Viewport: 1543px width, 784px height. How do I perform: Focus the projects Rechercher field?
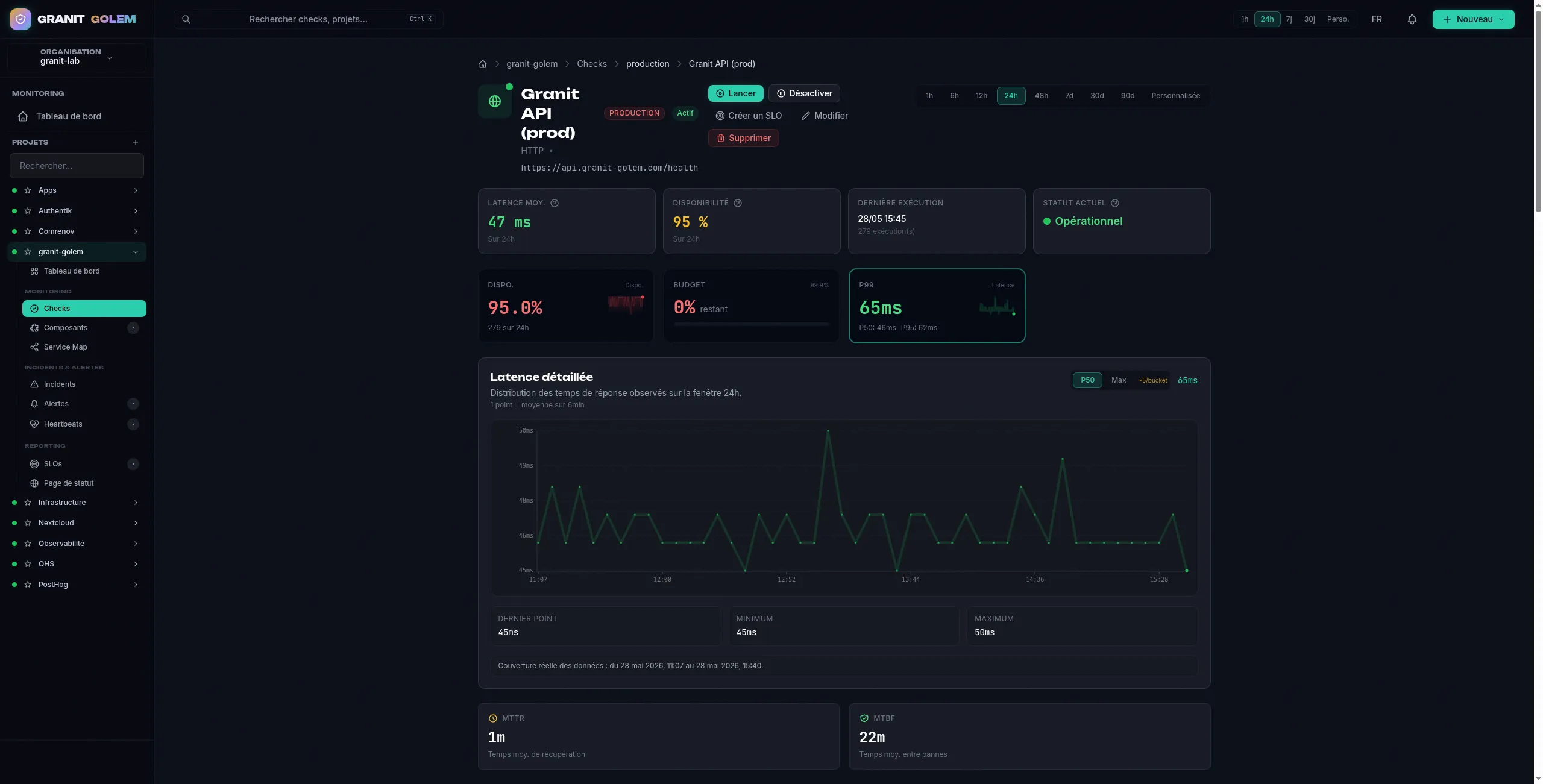(x=77, y=166)
